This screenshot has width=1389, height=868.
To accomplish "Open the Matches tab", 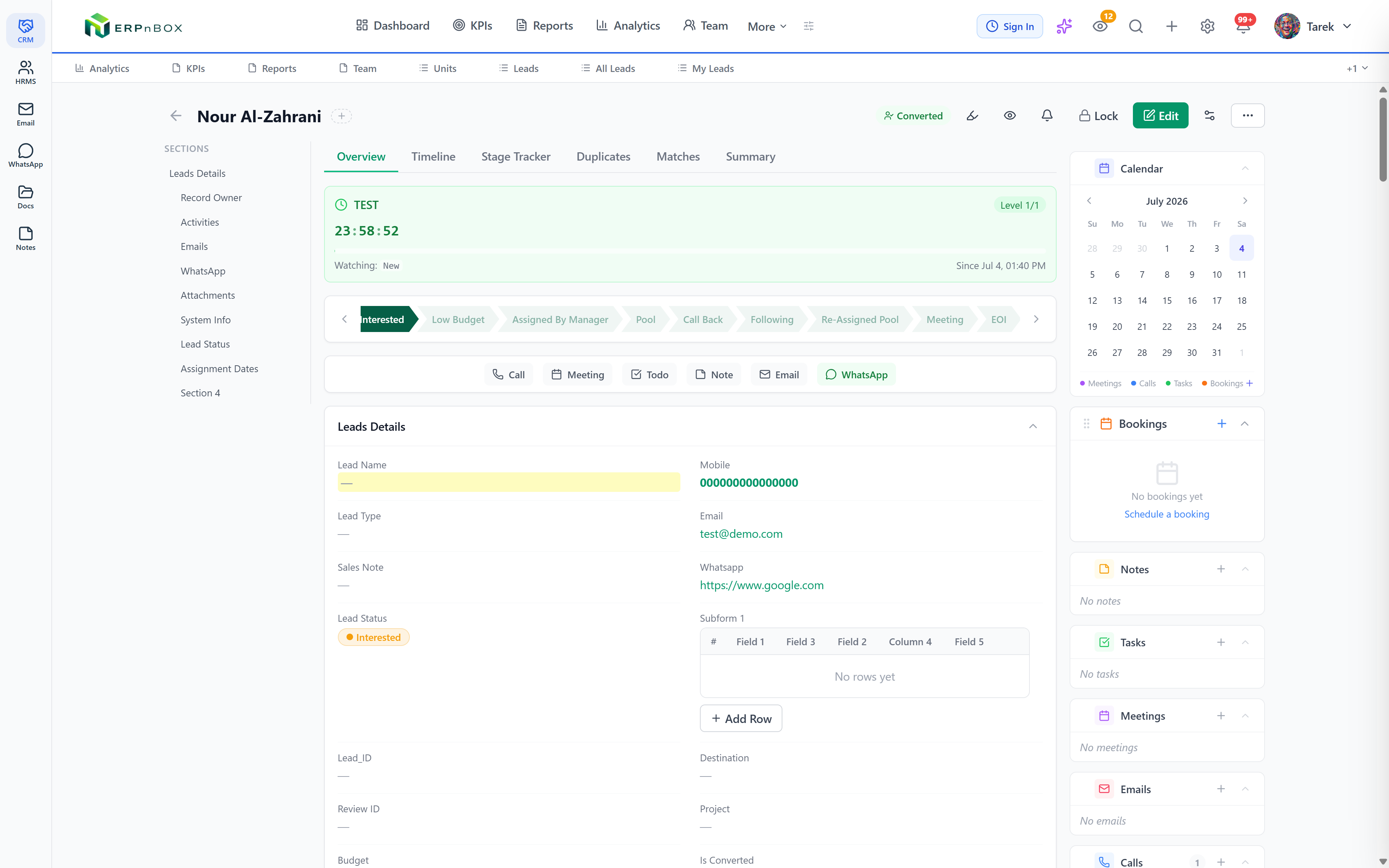I will 678,157.
